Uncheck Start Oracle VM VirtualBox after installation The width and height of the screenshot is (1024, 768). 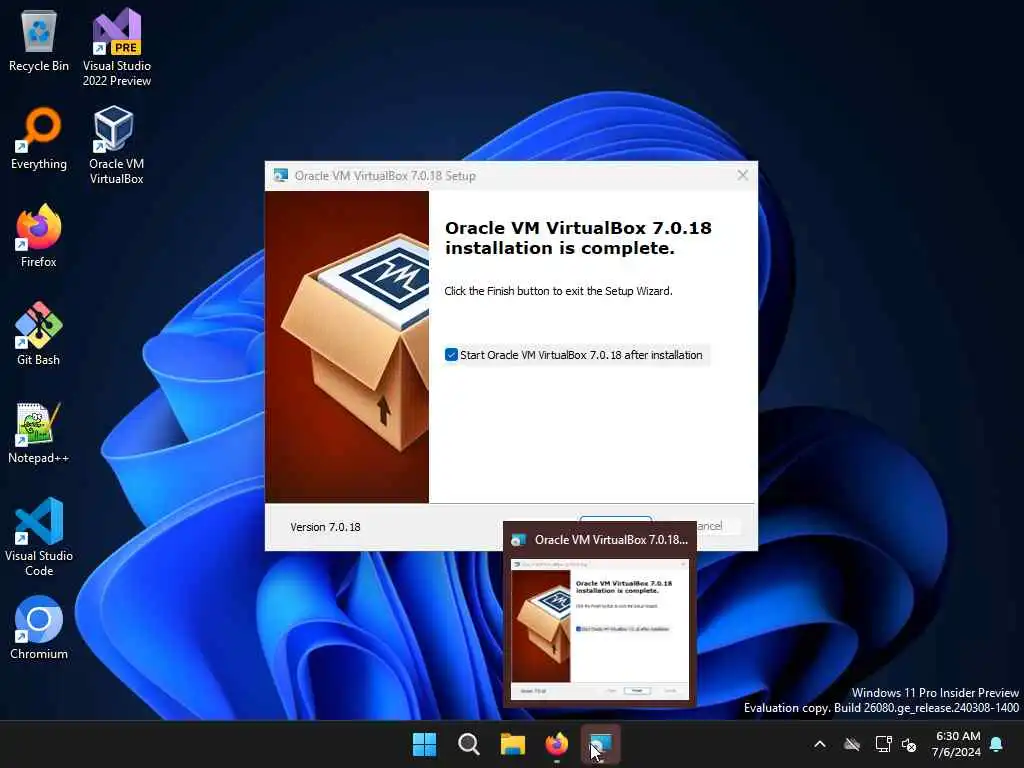tap(451, 355)
